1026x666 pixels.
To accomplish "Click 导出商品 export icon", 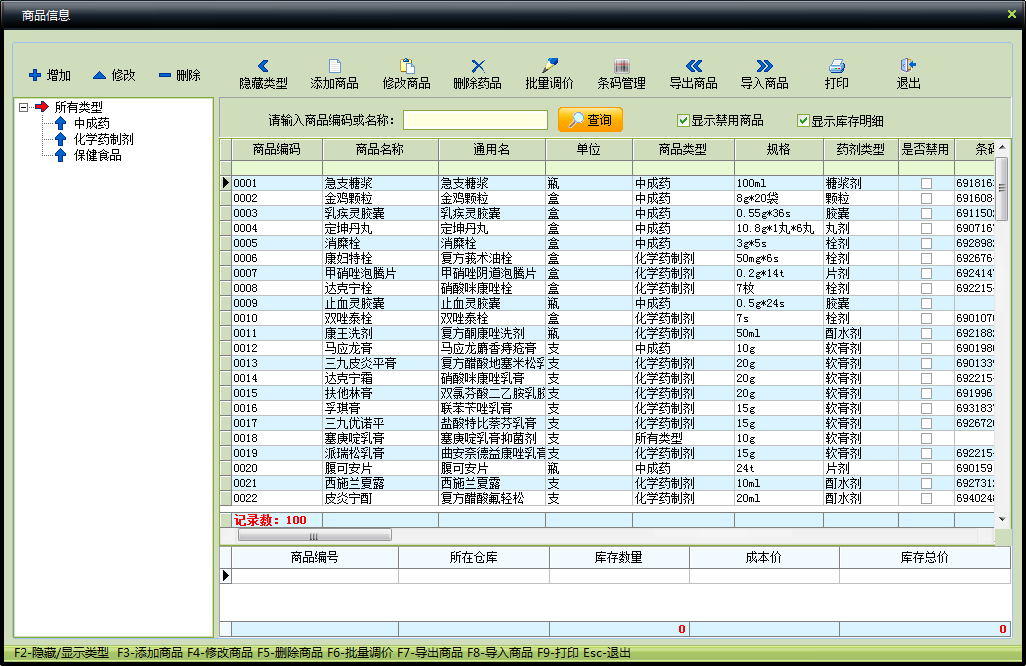I will (694, 66).
